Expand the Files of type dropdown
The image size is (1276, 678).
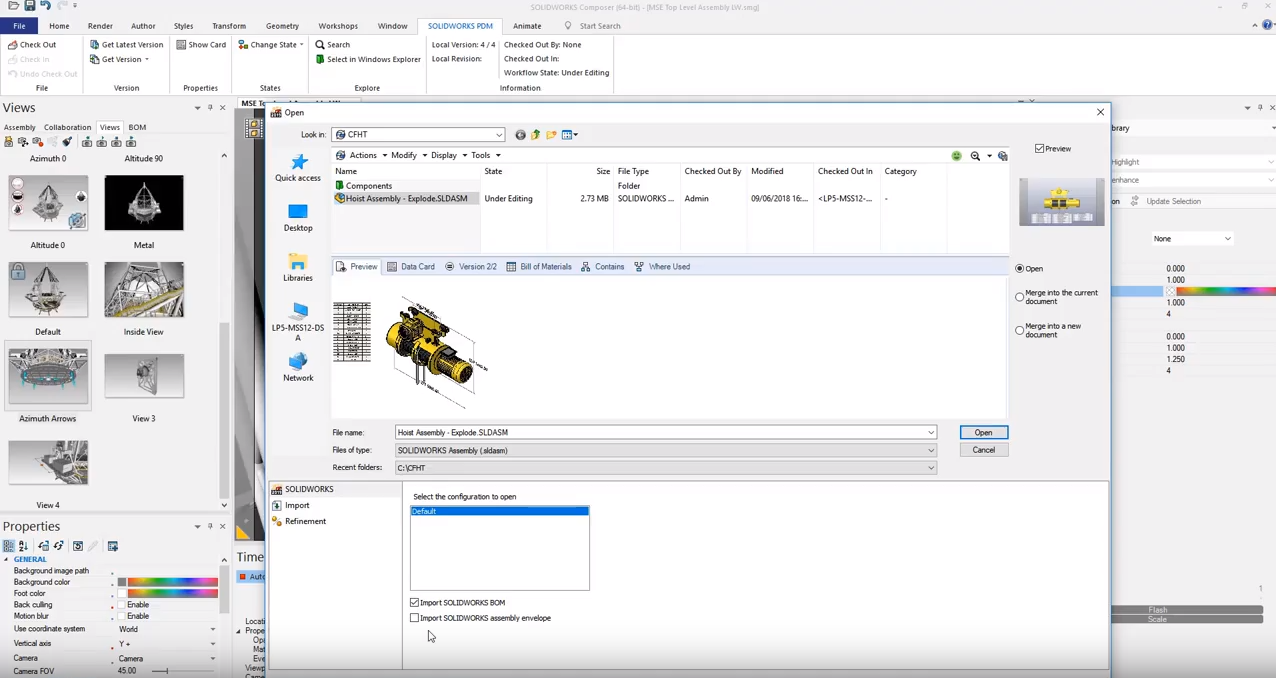tap(931, 451)
